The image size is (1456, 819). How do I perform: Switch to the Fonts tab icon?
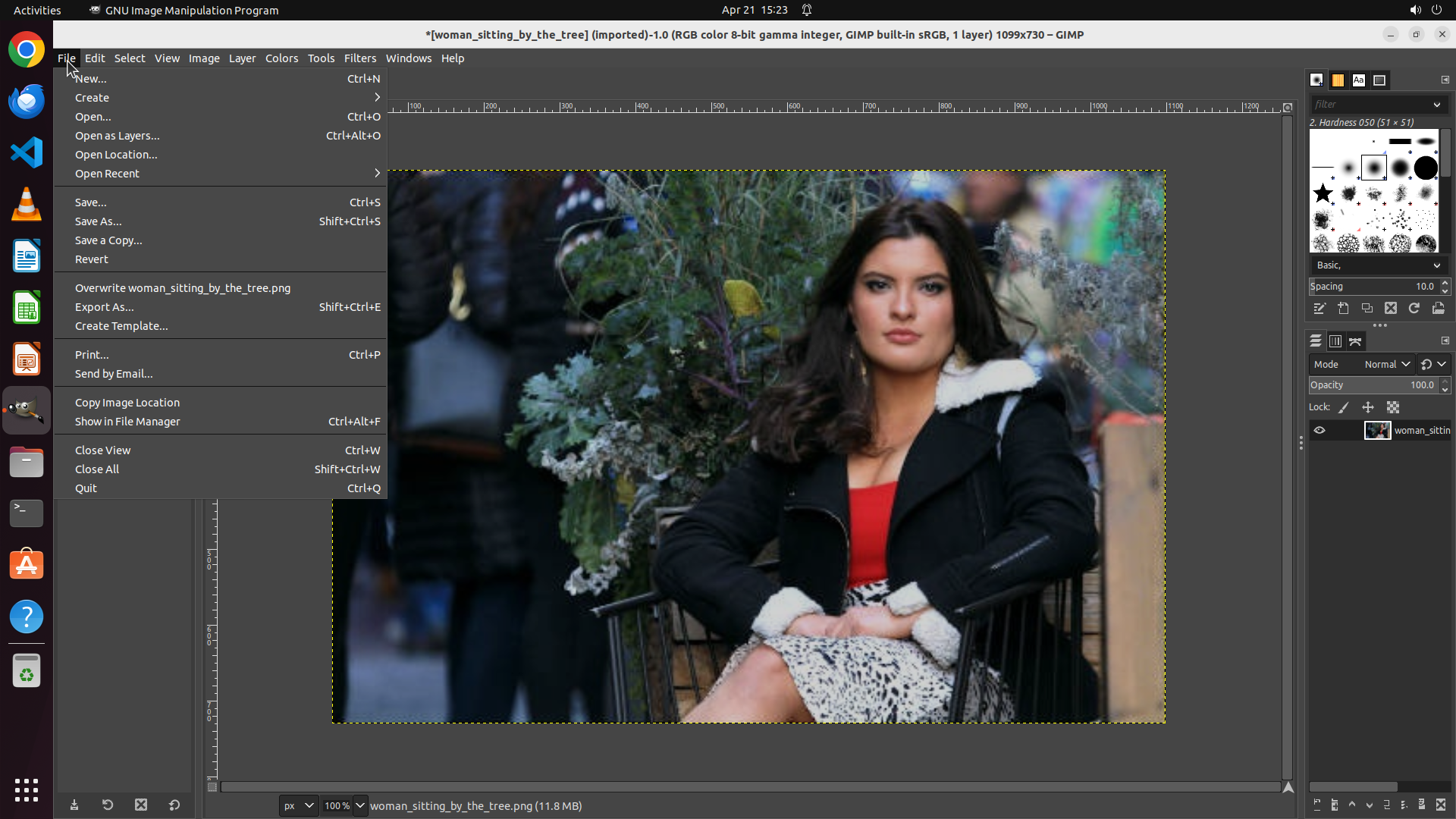pos(1359,80)
